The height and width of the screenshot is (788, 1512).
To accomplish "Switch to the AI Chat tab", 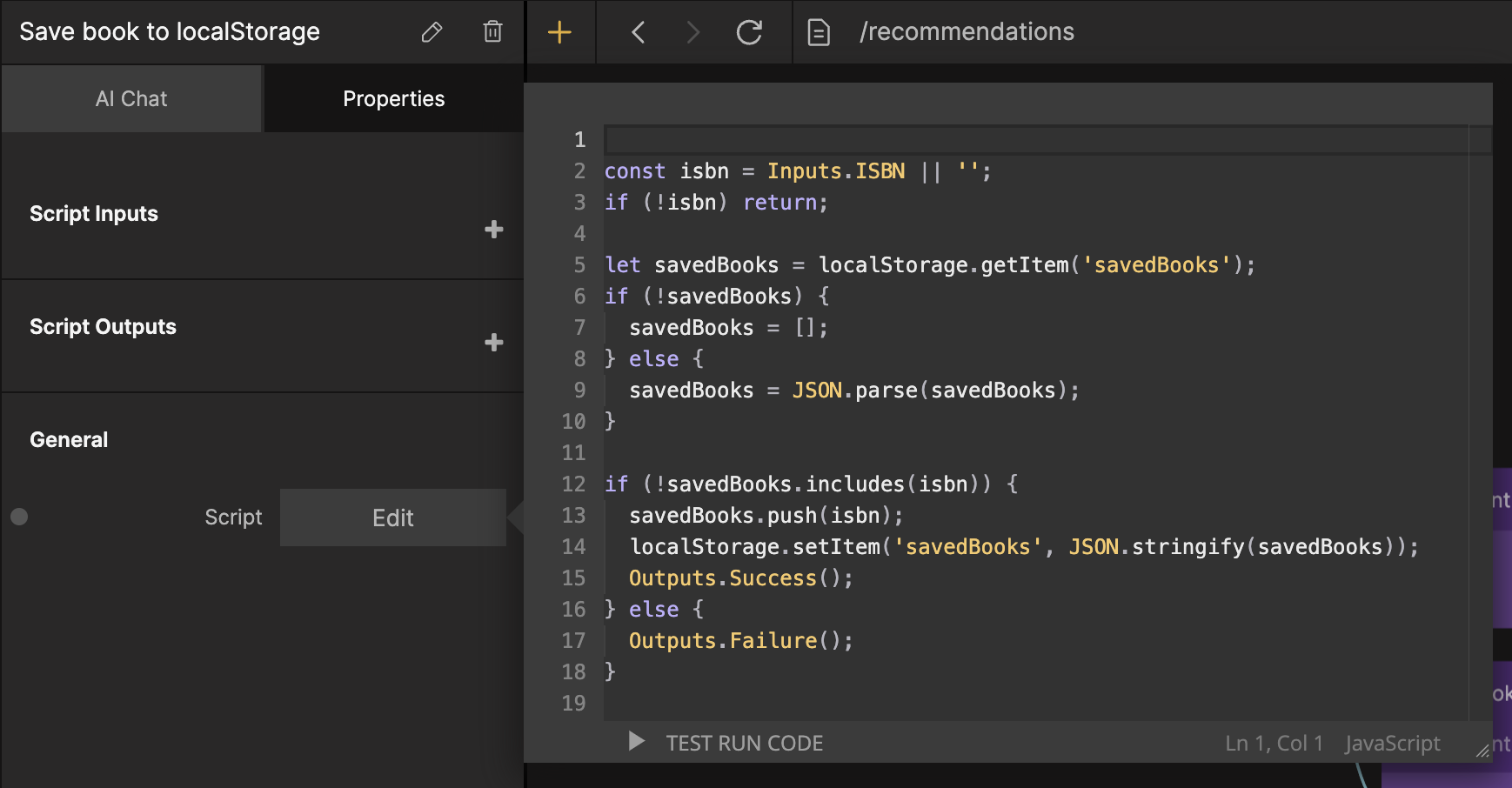I will [131, 99].
